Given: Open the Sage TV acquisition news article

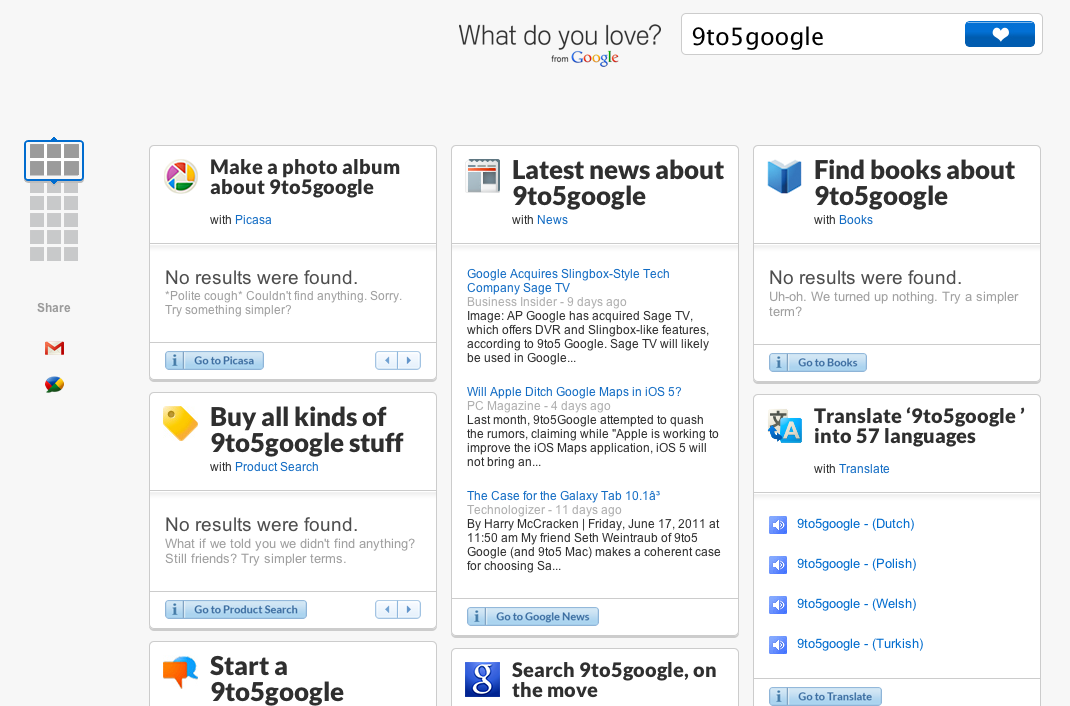Looking at the screenshot, I should (x=568, y=281).
